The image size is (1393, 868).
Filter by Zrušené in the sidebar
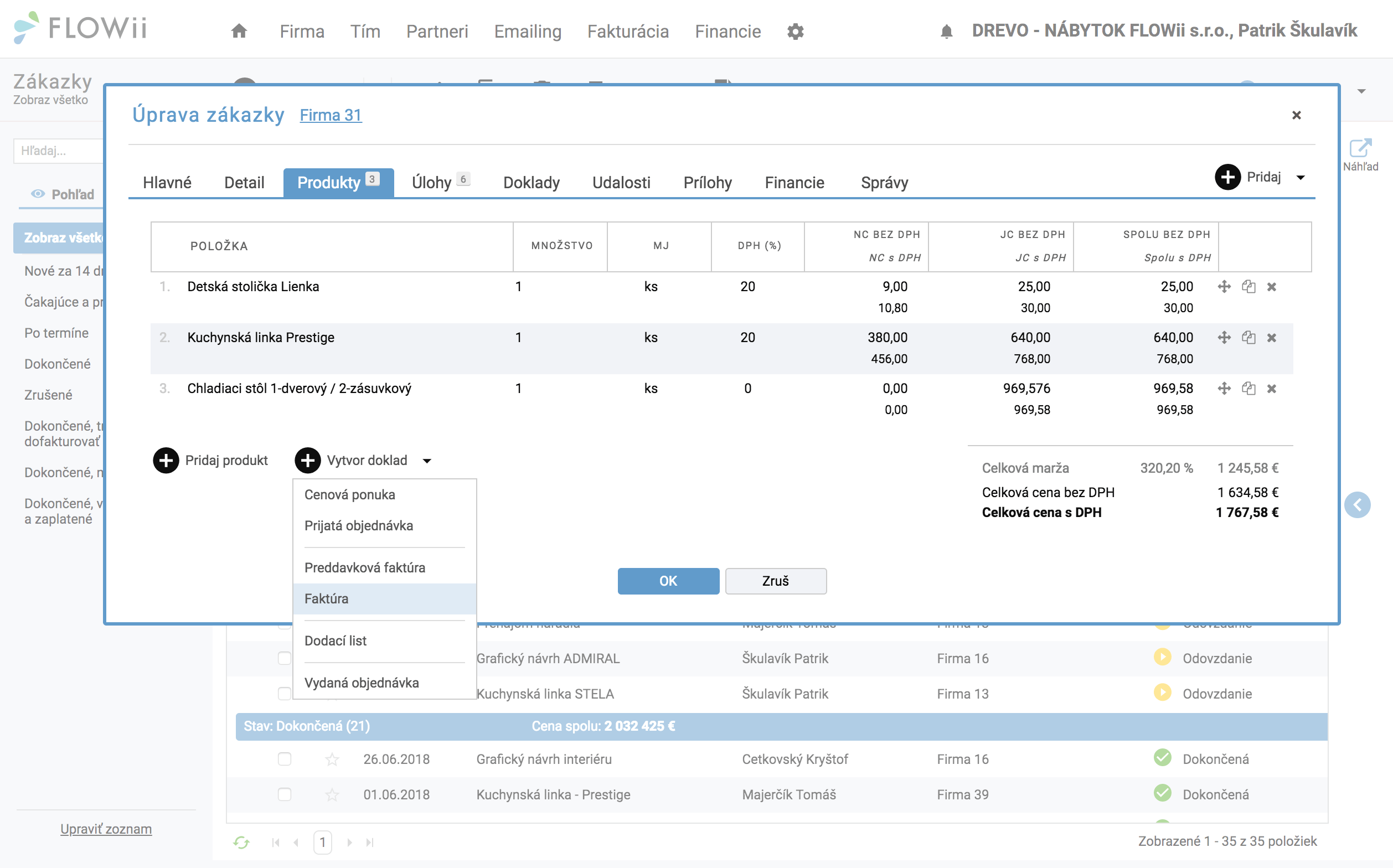point(48,395)
